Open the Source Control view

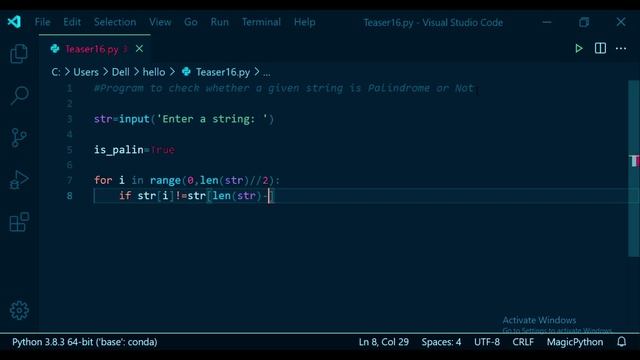[19, 138]
